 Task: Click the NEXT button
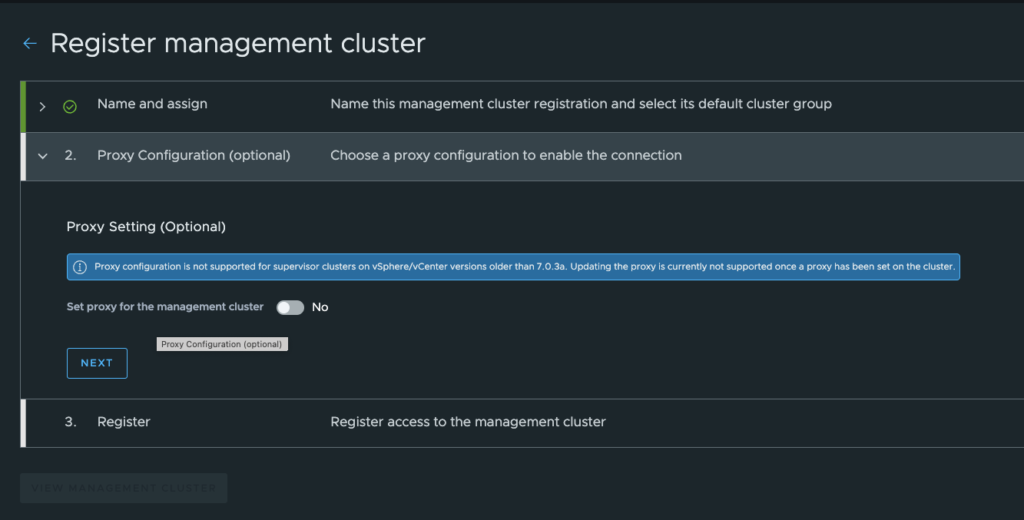pos(97,363)
